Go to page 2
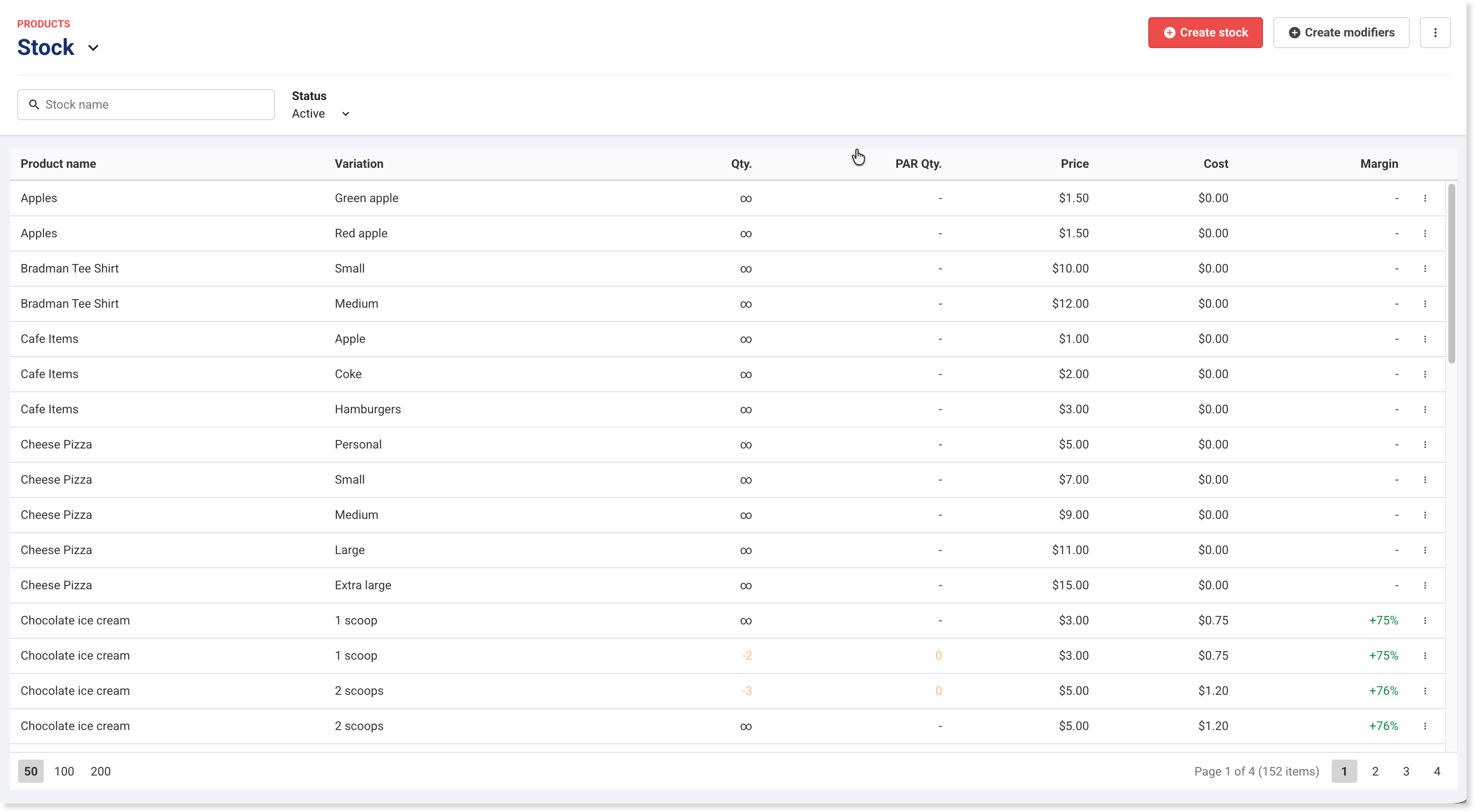Screen dimensions: 1475x812 pyautogui.click(x=1375, y=771)
